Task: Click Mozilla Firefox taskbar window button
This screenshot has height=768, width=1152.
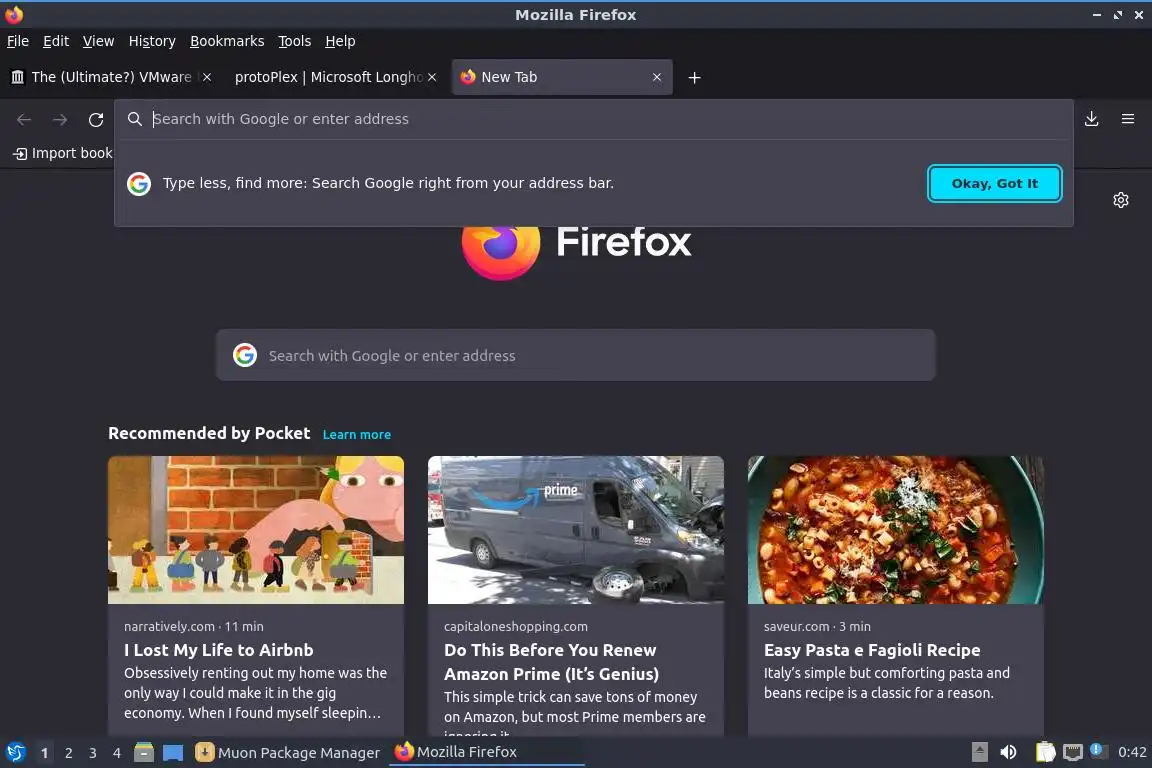Action: click(486, 752)
